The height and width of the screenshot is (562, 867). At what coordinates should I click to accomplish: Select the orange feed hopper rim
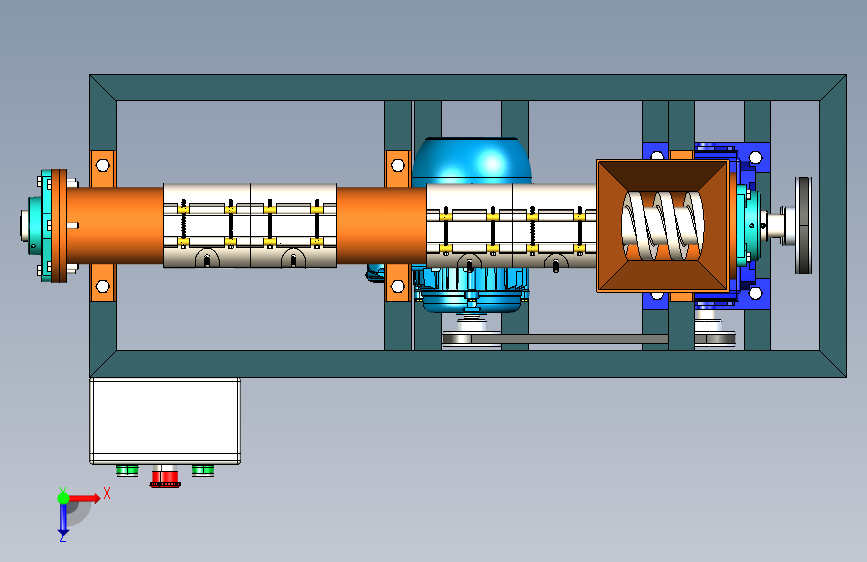[663, 226]
